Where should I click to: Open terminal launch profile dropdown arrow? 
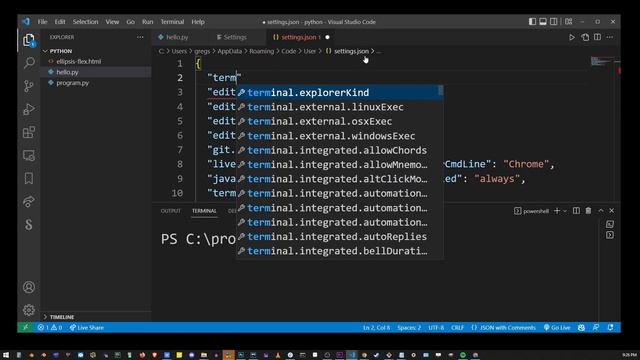tap(565, 211)
